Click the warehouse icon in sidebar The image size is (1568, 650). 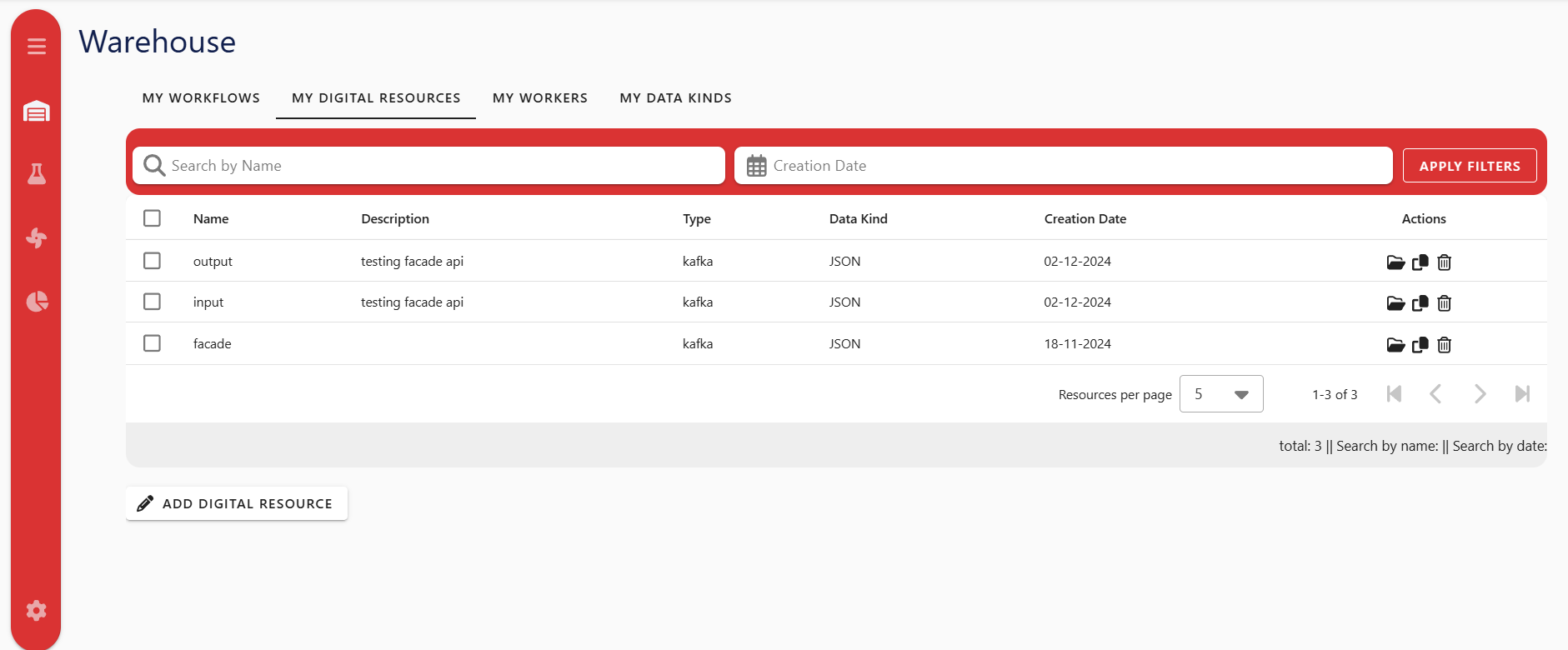click(x=36, y=111)
